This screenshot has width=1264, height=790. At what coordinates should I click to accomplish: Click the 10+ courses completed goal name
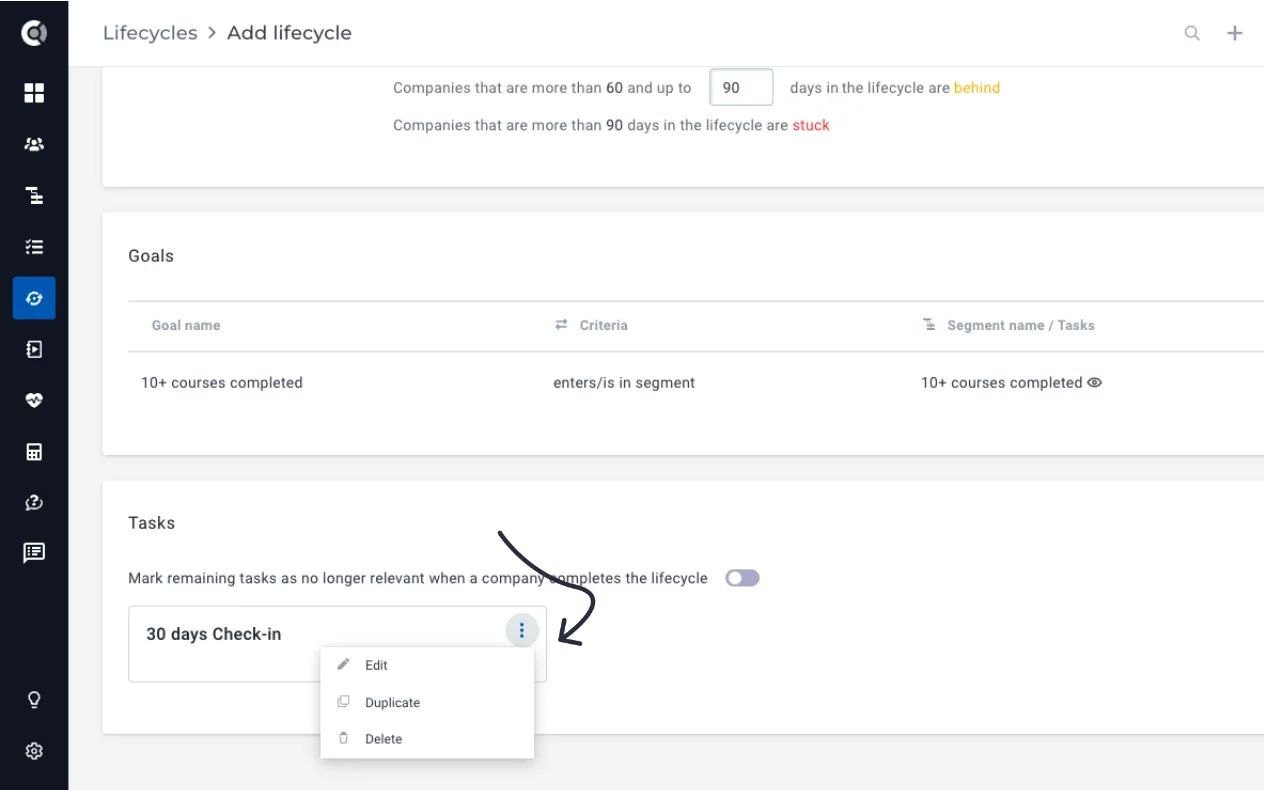tap(222, 382)
